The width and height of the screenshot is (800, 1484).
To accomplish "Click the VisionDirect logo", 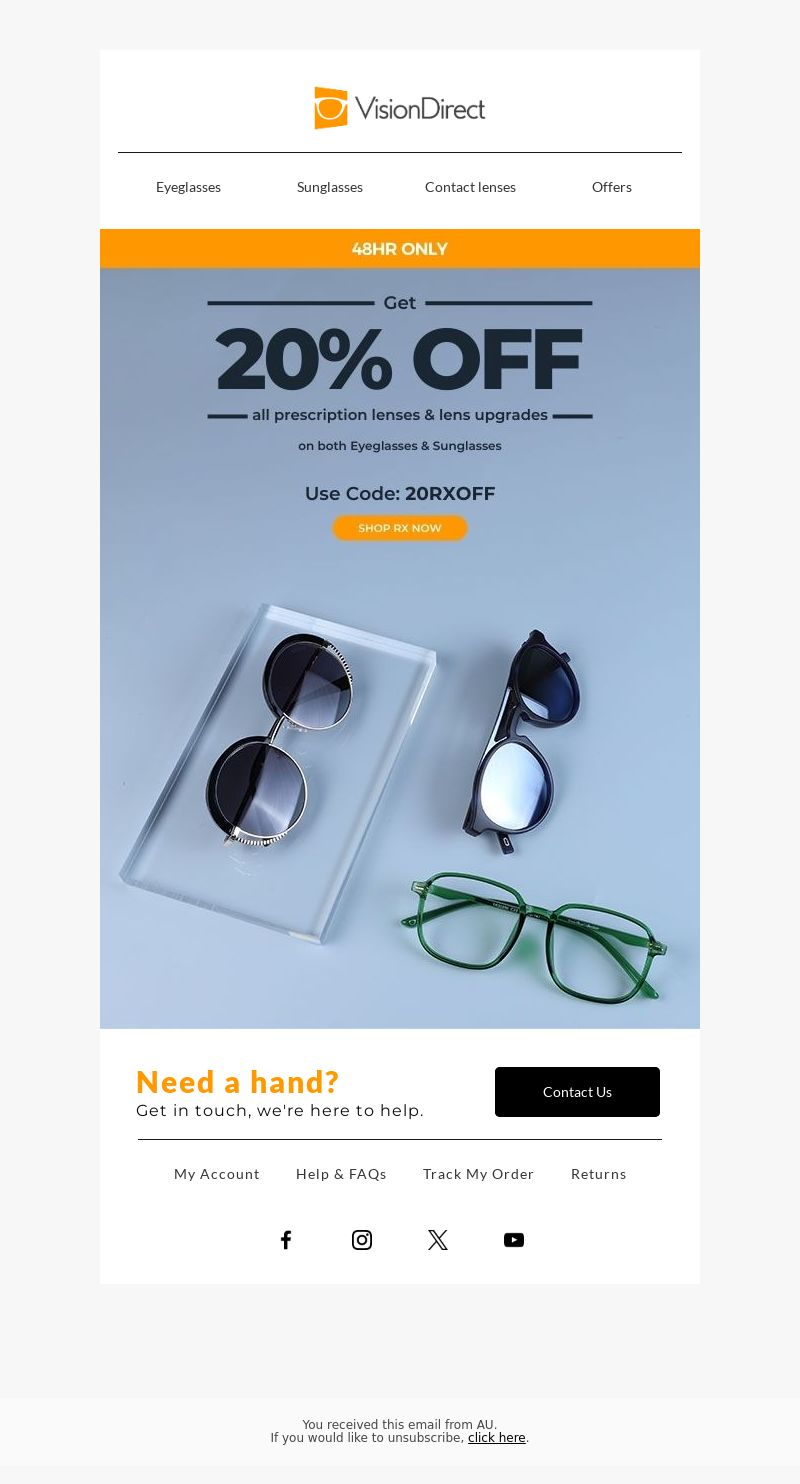I will 400,108.
